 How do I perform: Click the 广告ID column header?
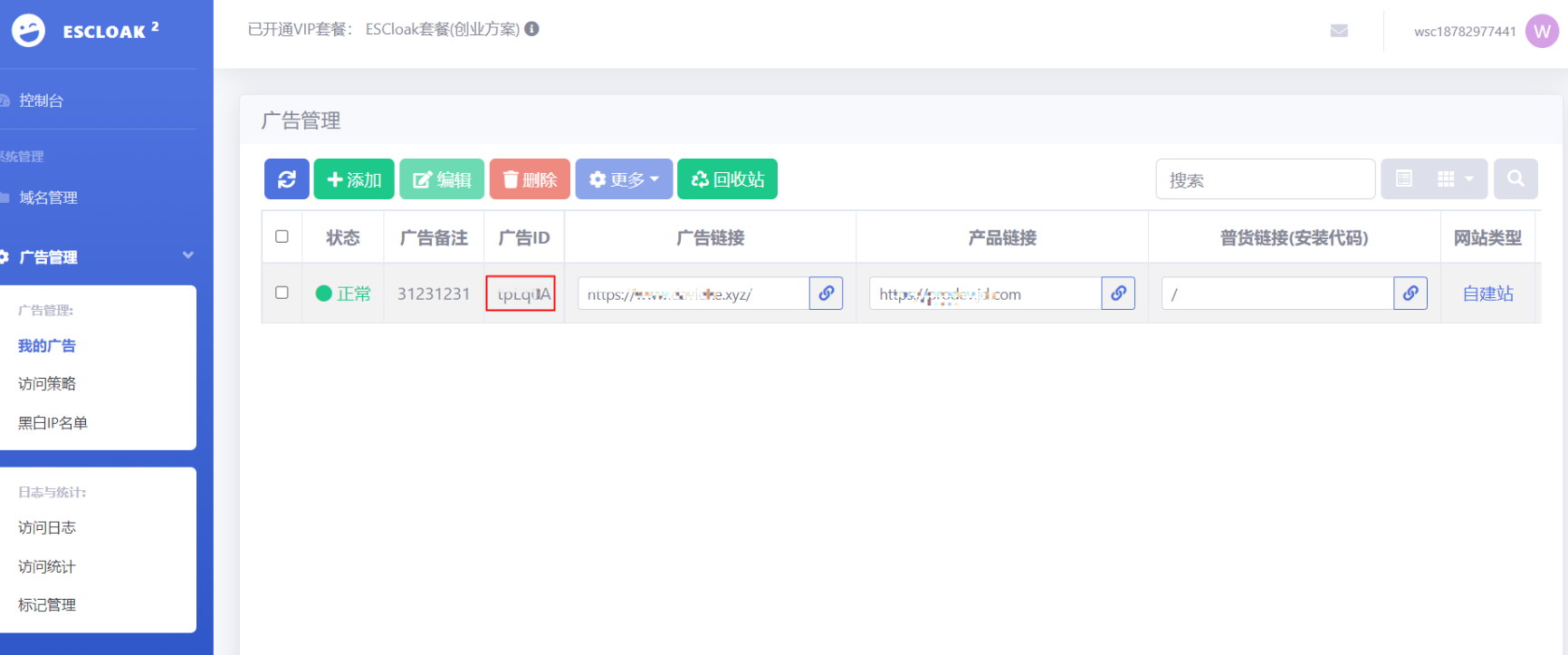[x=524, y=237]
